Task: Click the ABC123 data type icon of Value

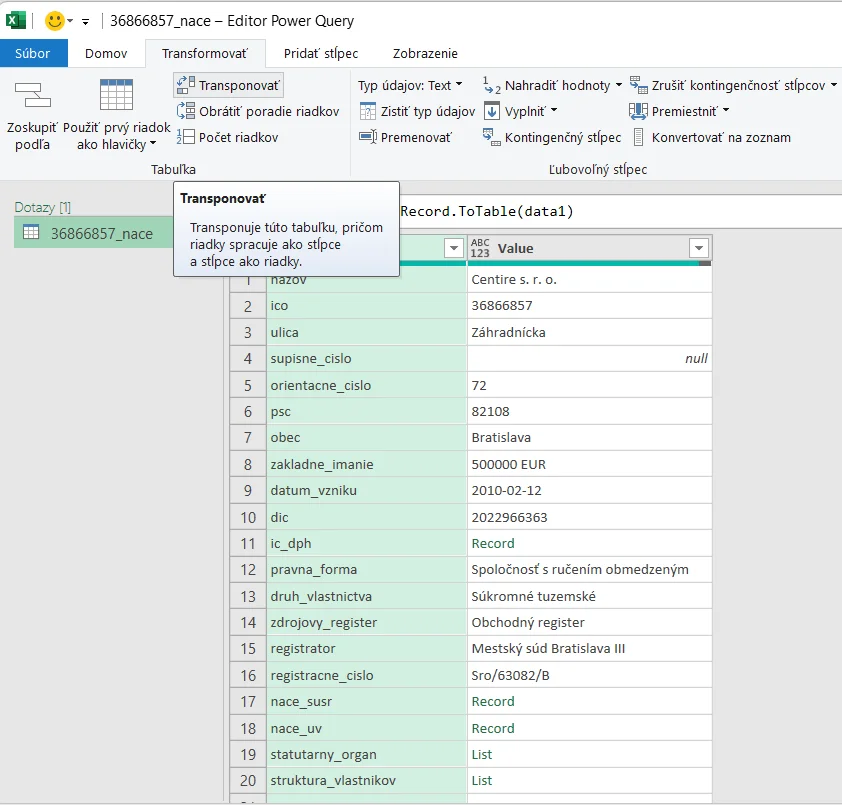Action: tap(480, 248)
